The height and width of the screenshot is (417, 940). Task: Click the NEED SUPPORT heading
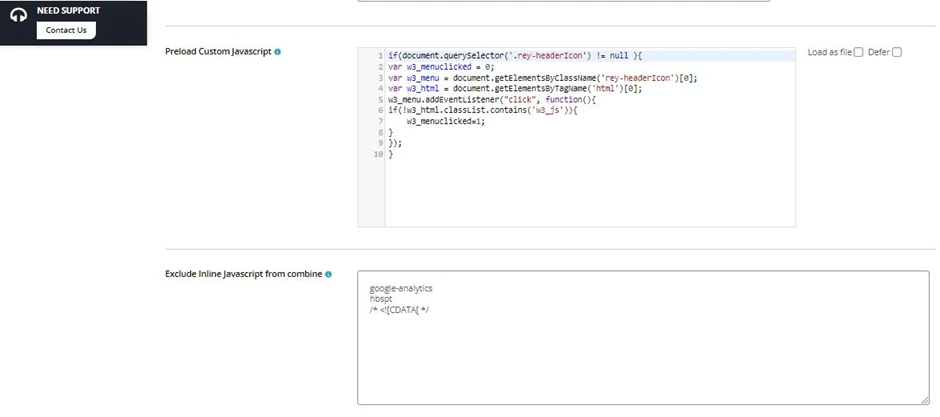tap(68, 11)
